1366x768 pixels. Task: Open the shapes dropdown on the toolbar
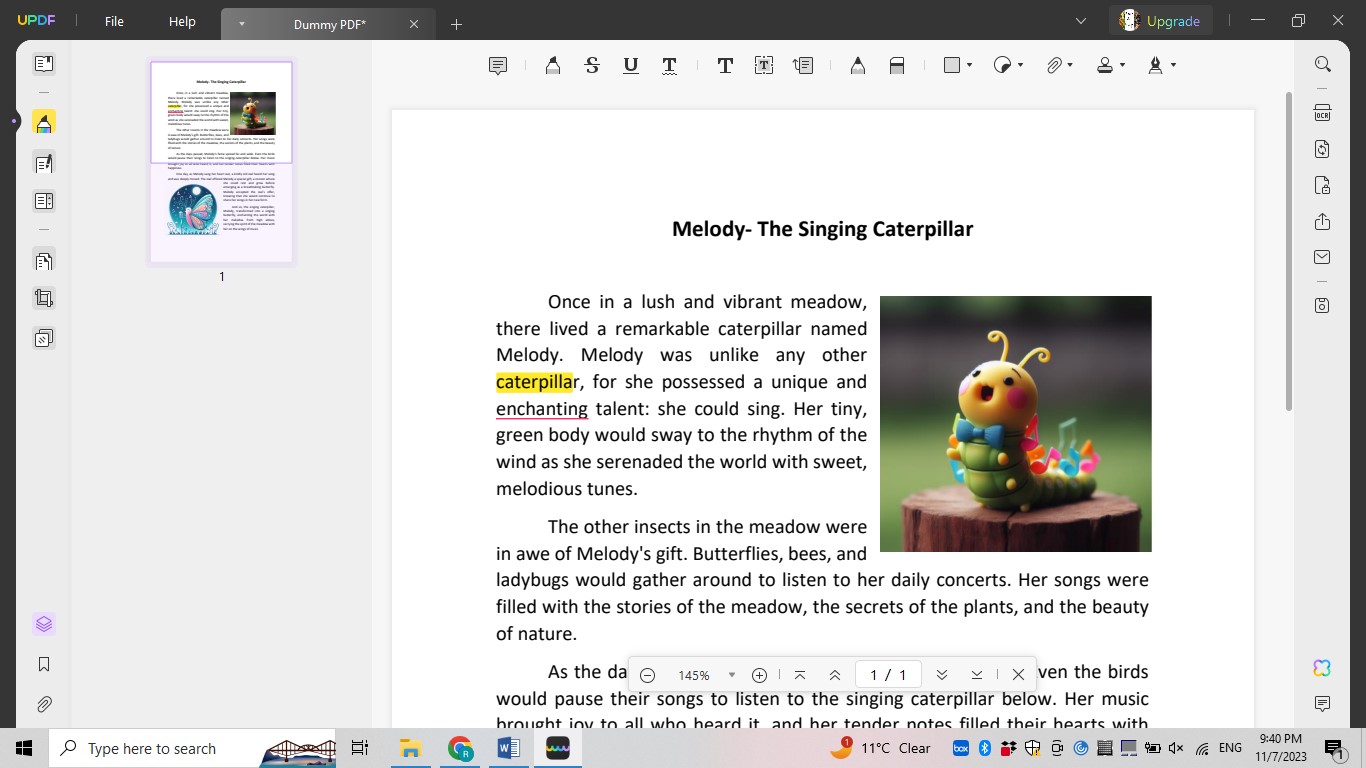pyautogui.click(x=955, y=64)
